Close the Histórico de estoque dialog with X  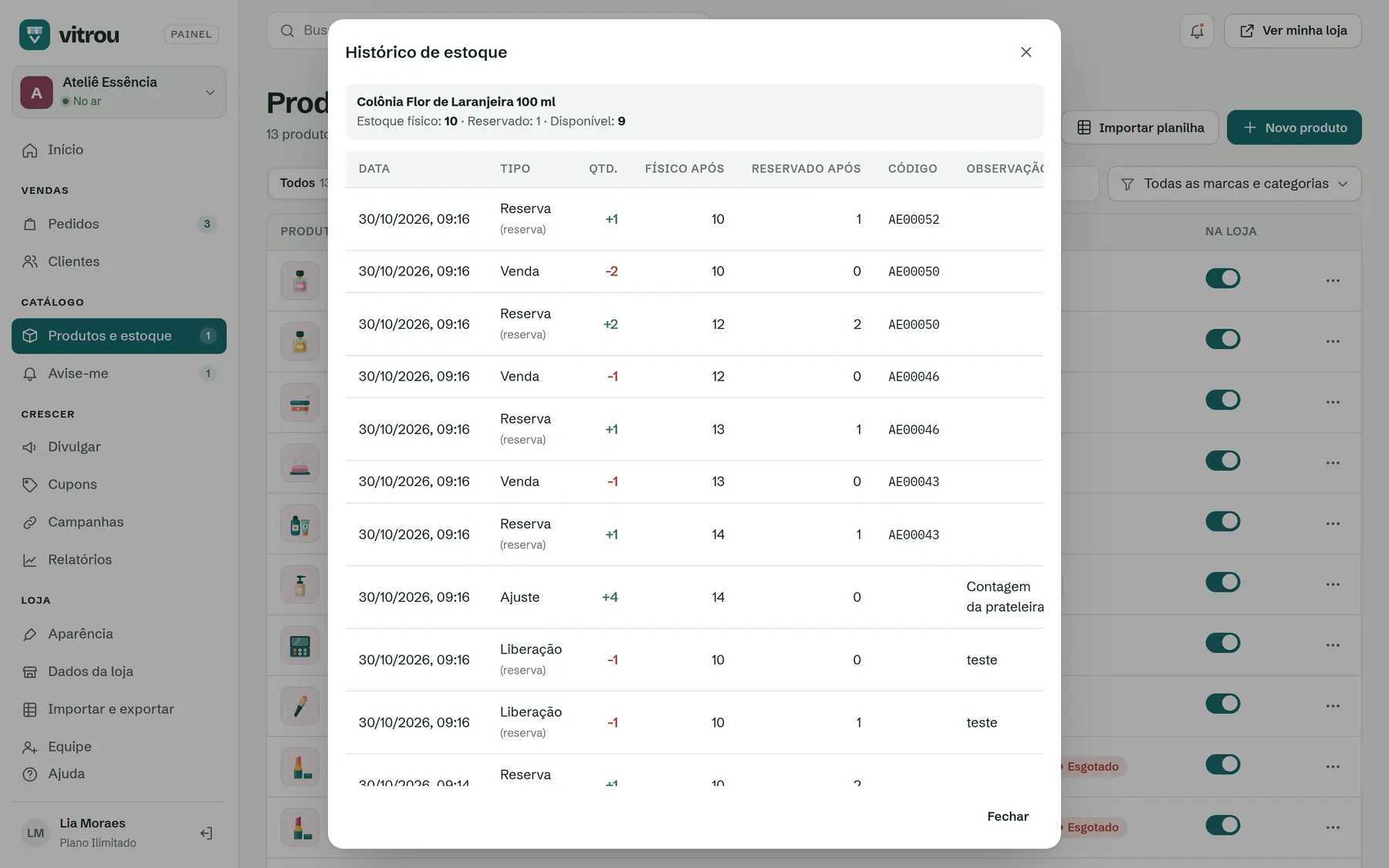tap(1026, 52)
